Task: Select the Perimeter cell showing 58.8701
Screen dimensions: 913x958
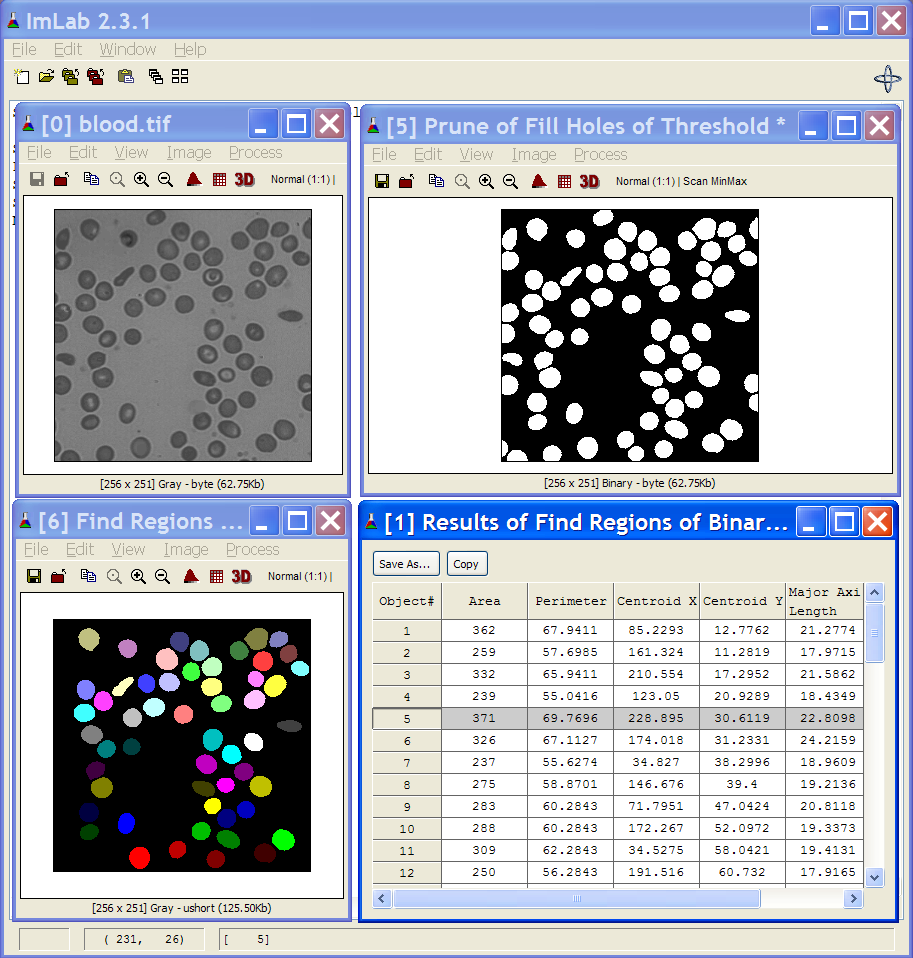Action: pyautogui.click(x=571, y=784)
